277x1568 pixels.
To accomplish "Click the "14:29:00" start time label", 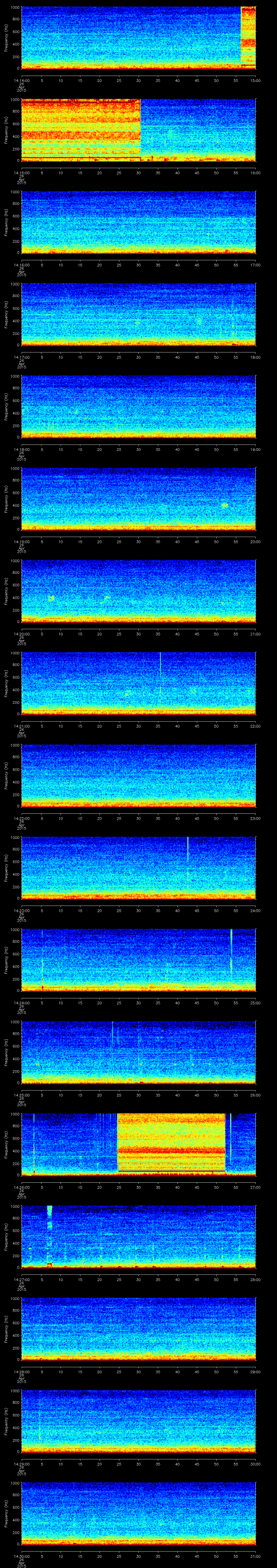I will 21,1463.
